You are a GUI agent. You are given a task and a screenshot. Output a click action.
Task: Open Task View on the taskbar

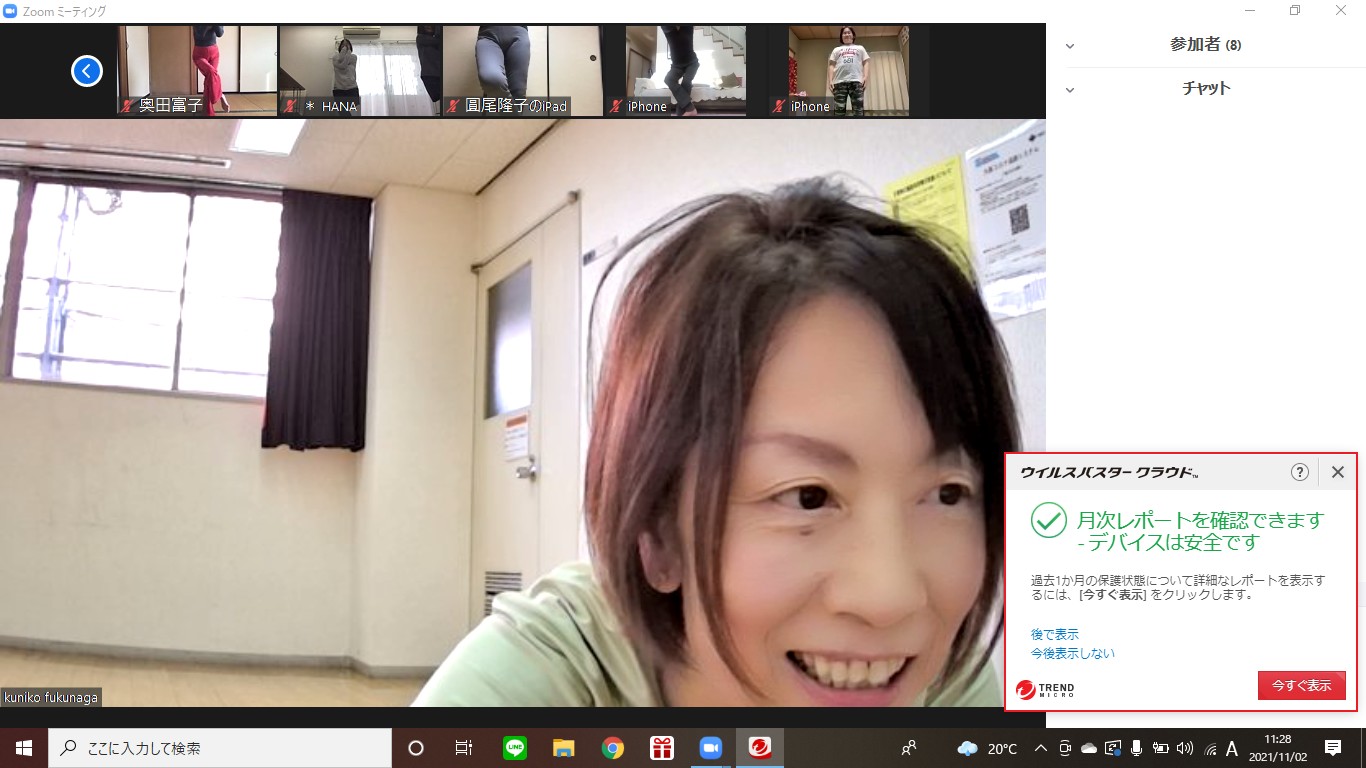point(464,748)
